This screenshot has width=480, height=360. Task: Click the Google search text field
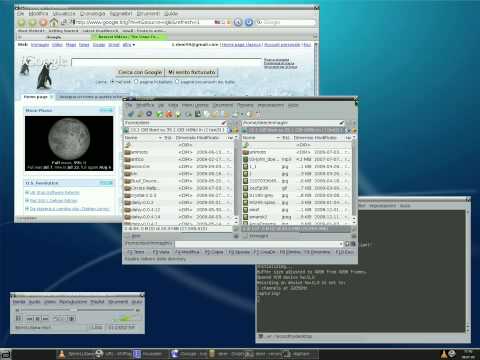(x=166, y=62)
